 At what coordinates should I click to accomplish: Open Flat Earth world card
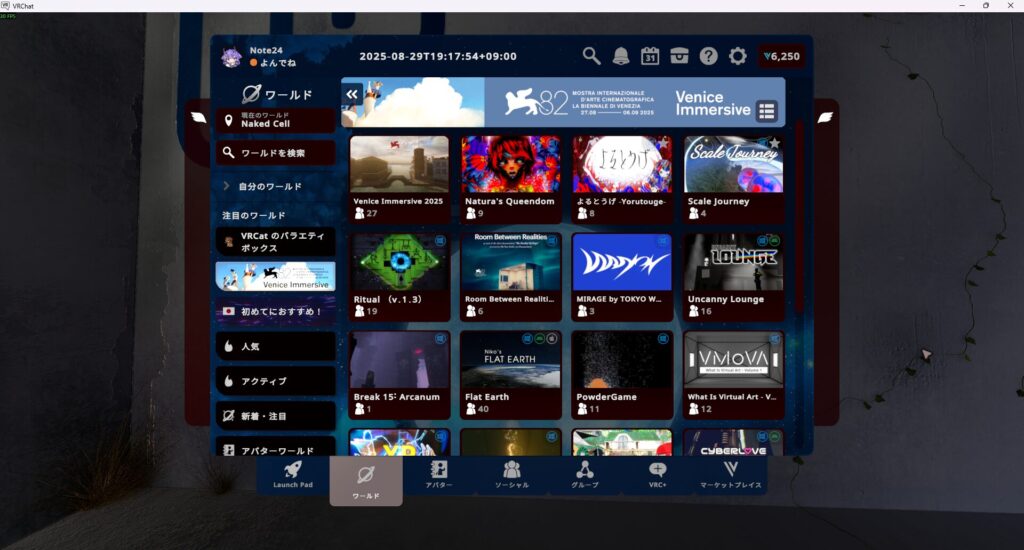[x=511, y=375]
